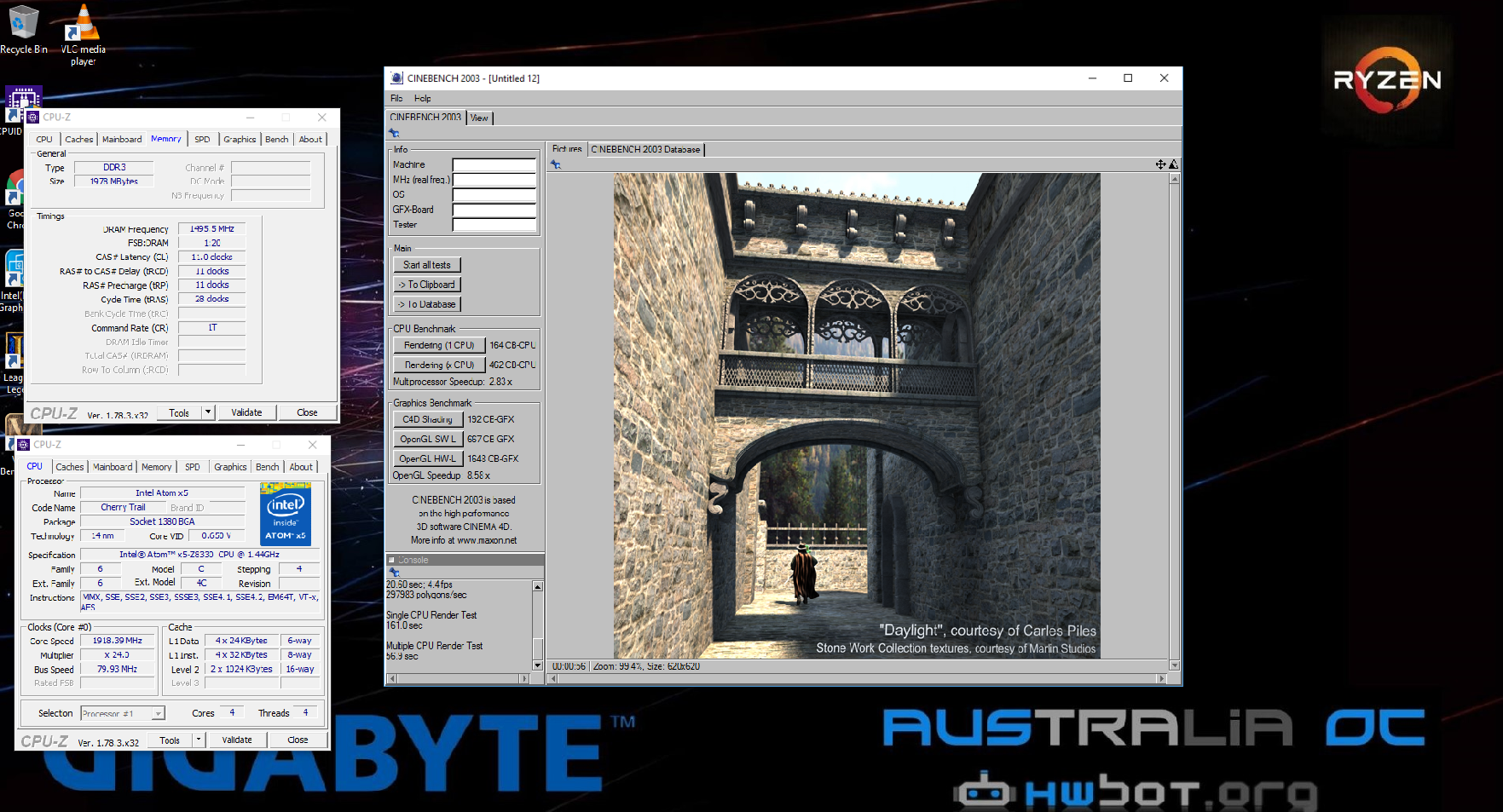1503x812 pixels.
Task: Click the picture view vertical scrollbar up arrow
Action: click(1175, 179)
